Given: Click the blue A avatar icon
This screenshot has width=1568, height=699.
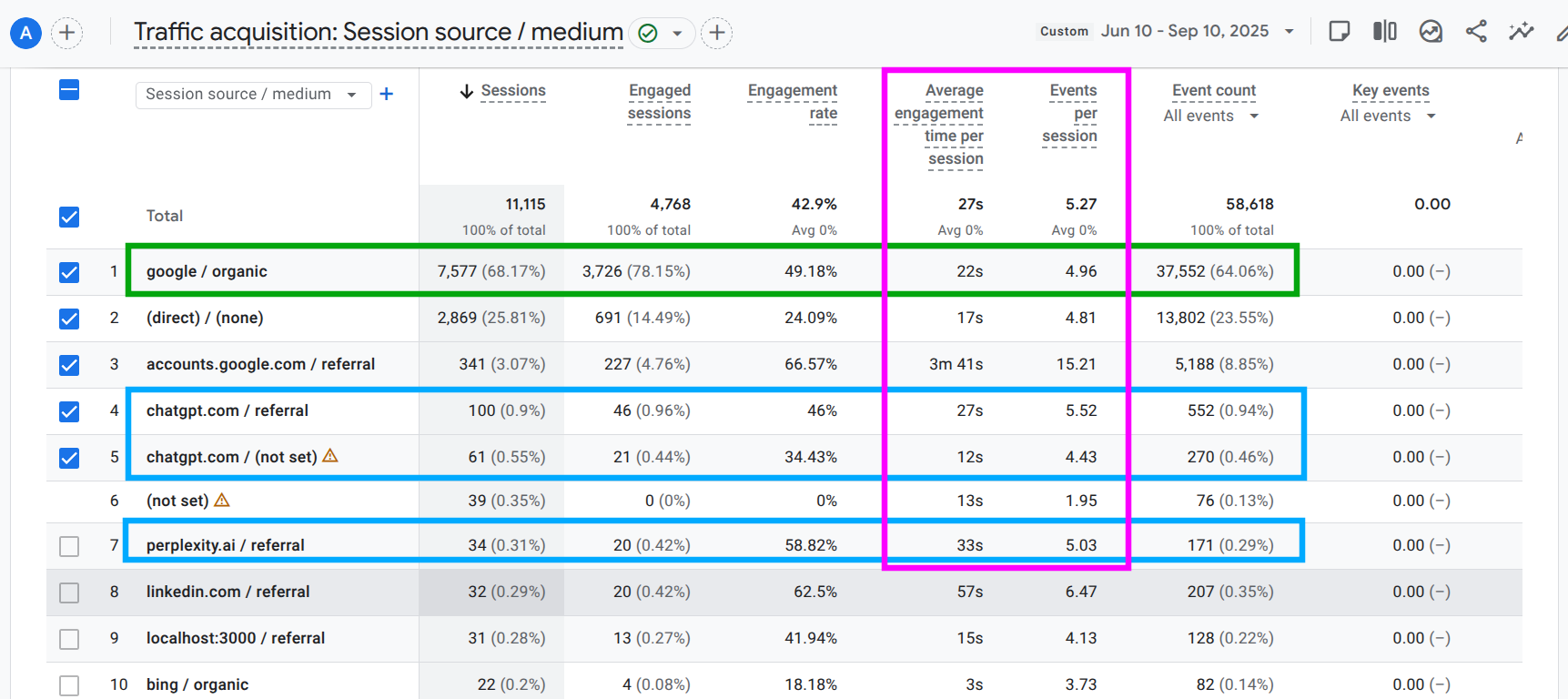Looking at the screenshot, I should 25,34.
